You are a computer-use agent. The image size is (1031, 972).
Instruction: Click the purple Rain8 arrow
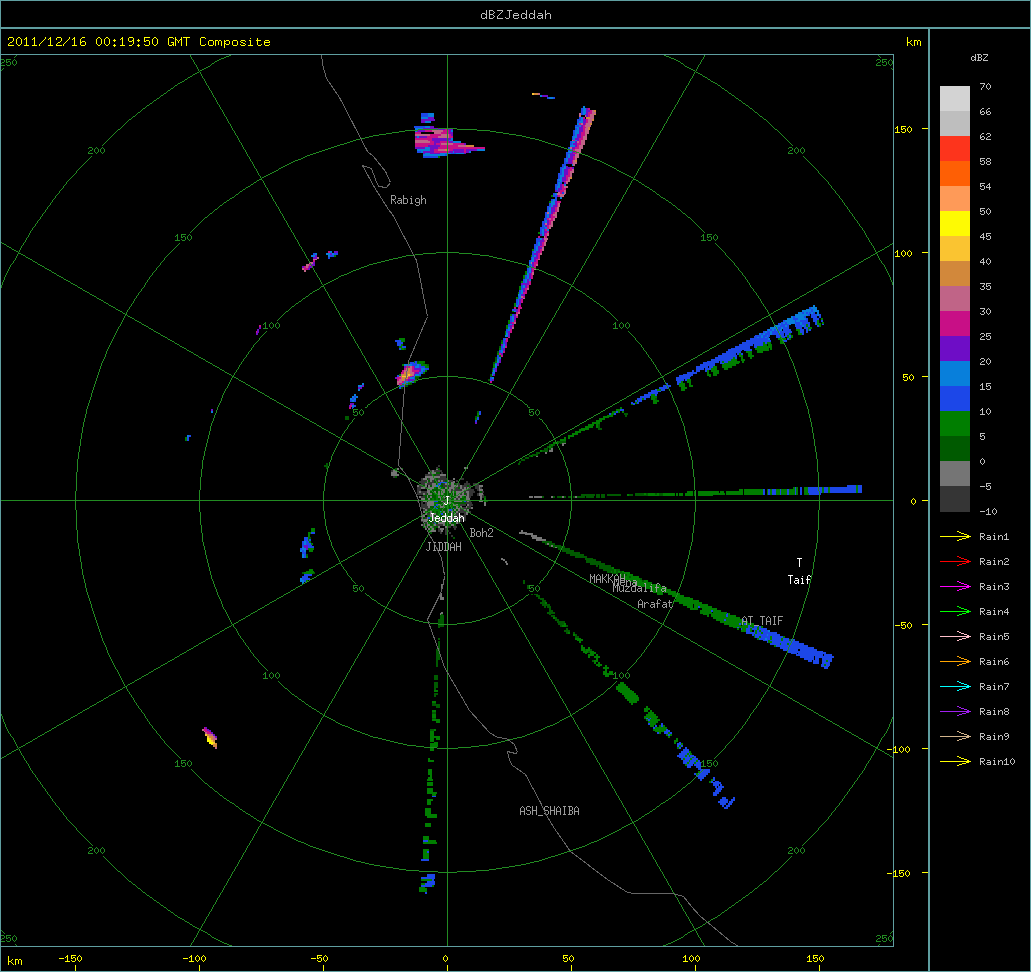[955, 712]
